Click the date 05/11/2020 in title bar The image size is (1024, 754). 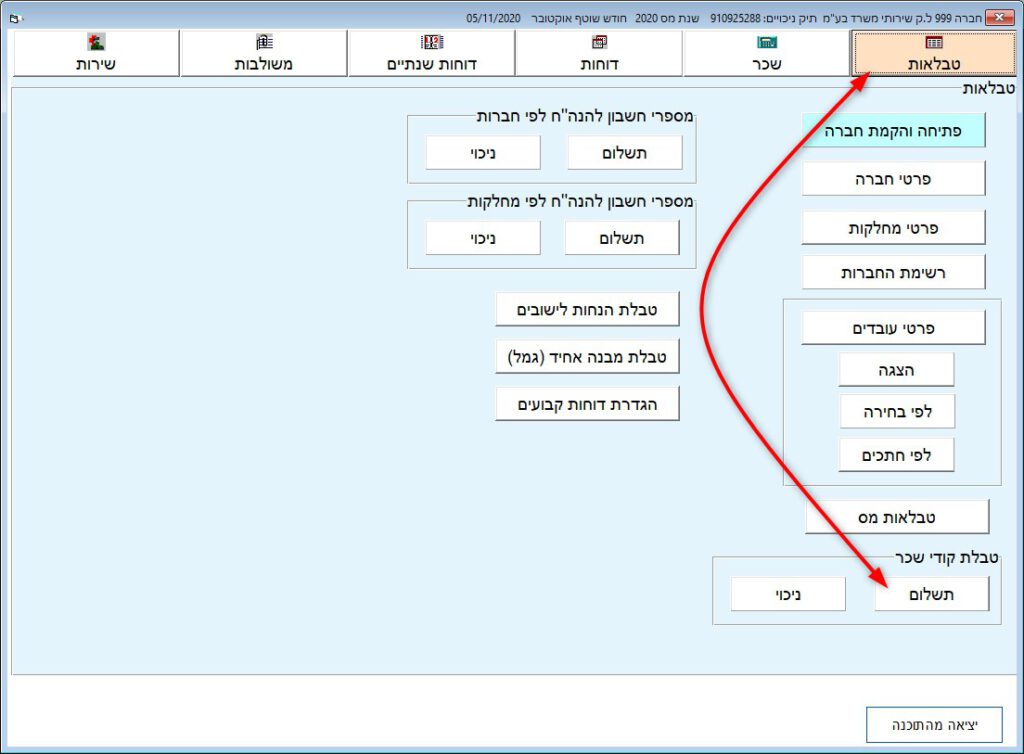point(493,18)
